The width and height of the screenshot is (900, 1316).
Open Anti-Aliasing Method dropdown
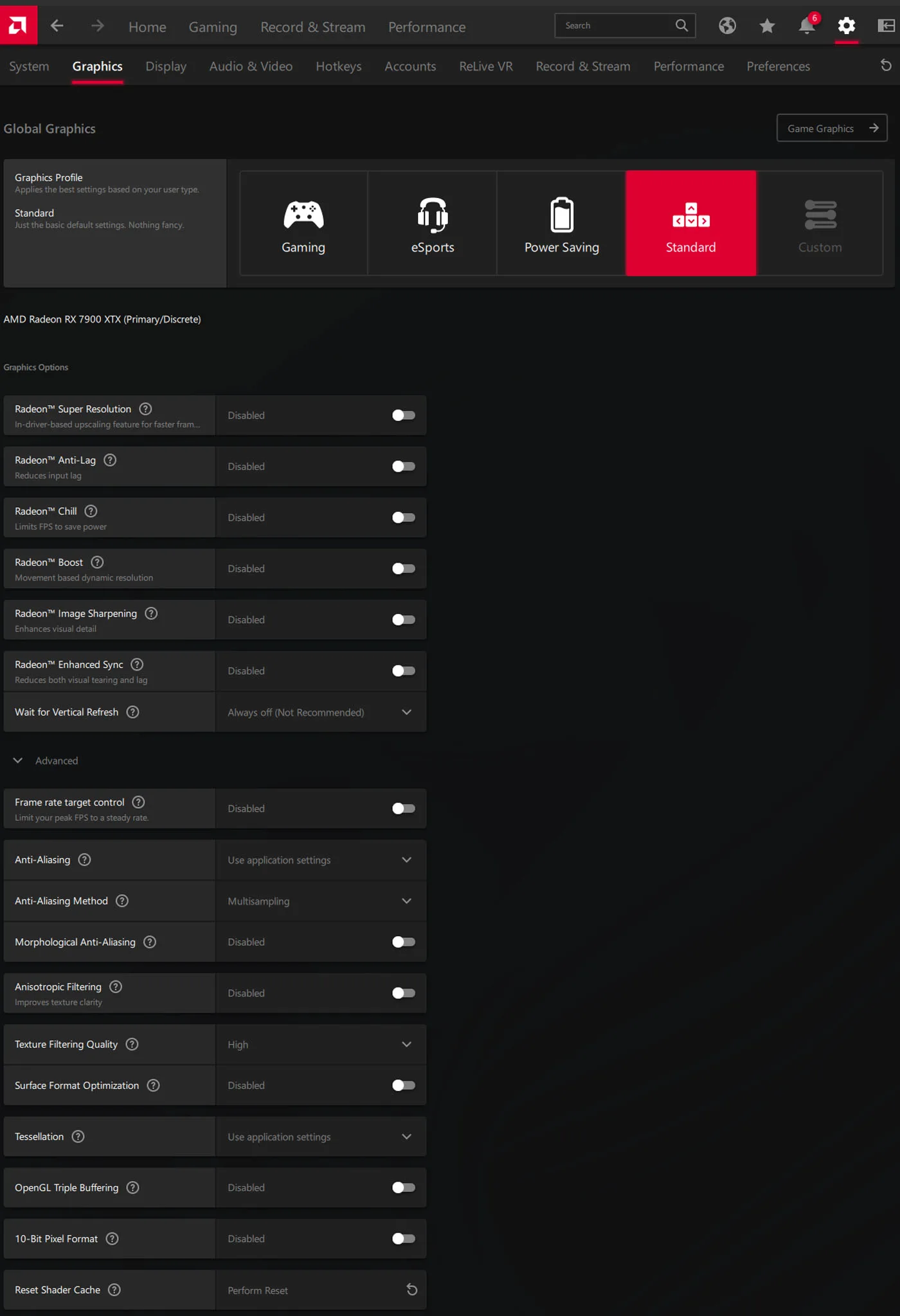(321, 901)
